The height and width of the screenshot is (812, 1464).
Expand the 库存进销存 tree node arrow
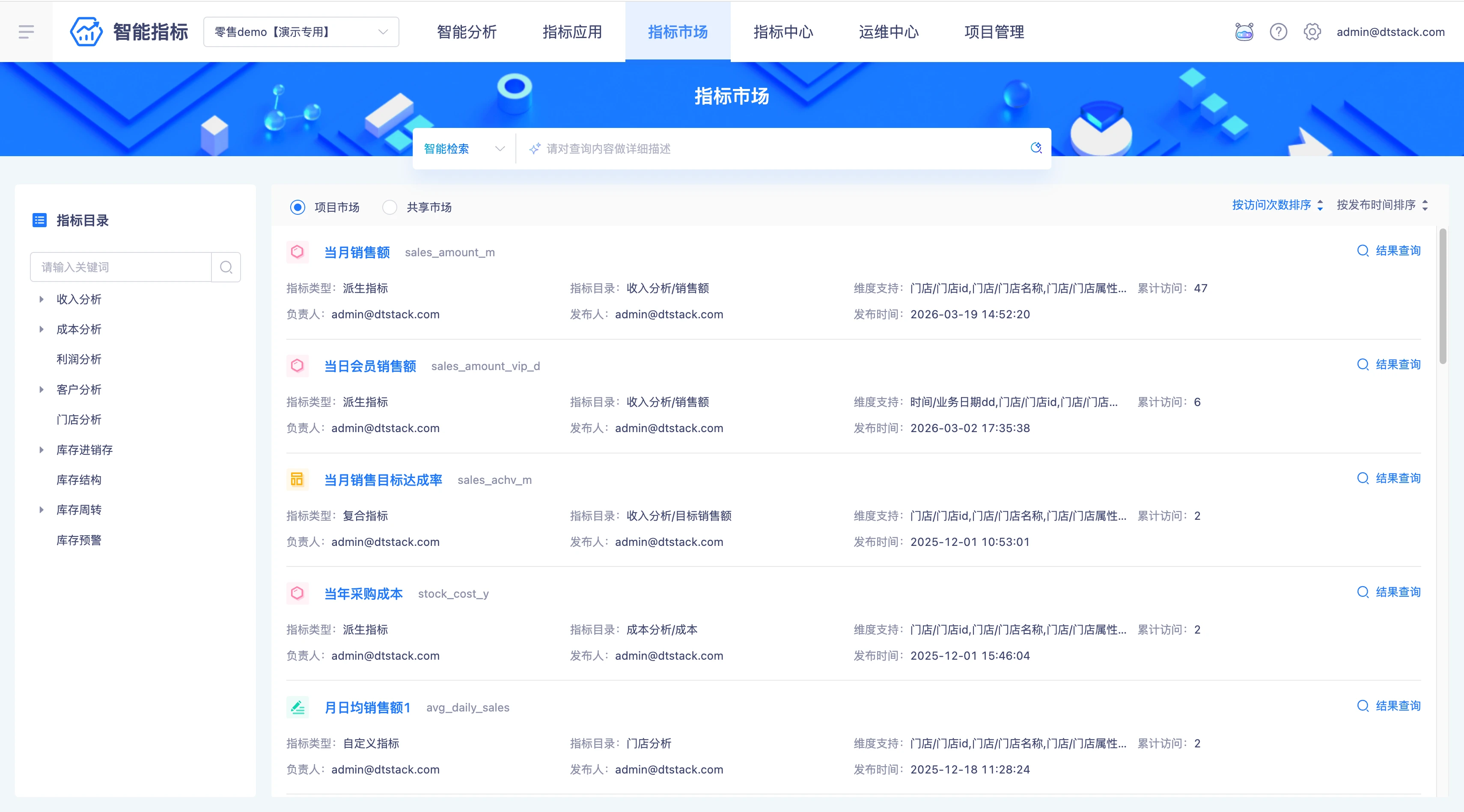pos(41,450)
